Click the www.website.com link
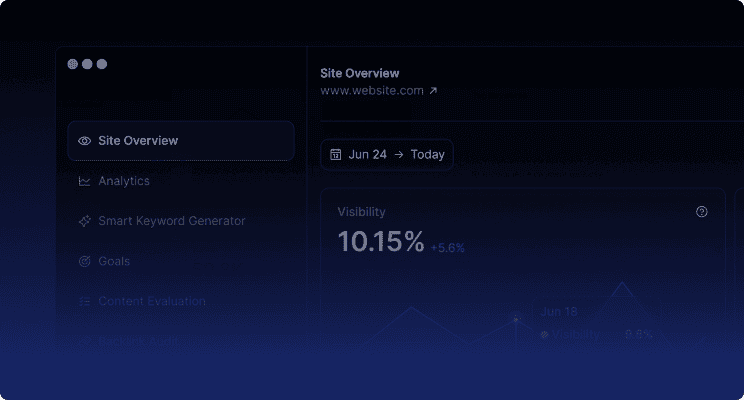The width and height of the screenshot is (744, 400). click(x=370, y=91)
